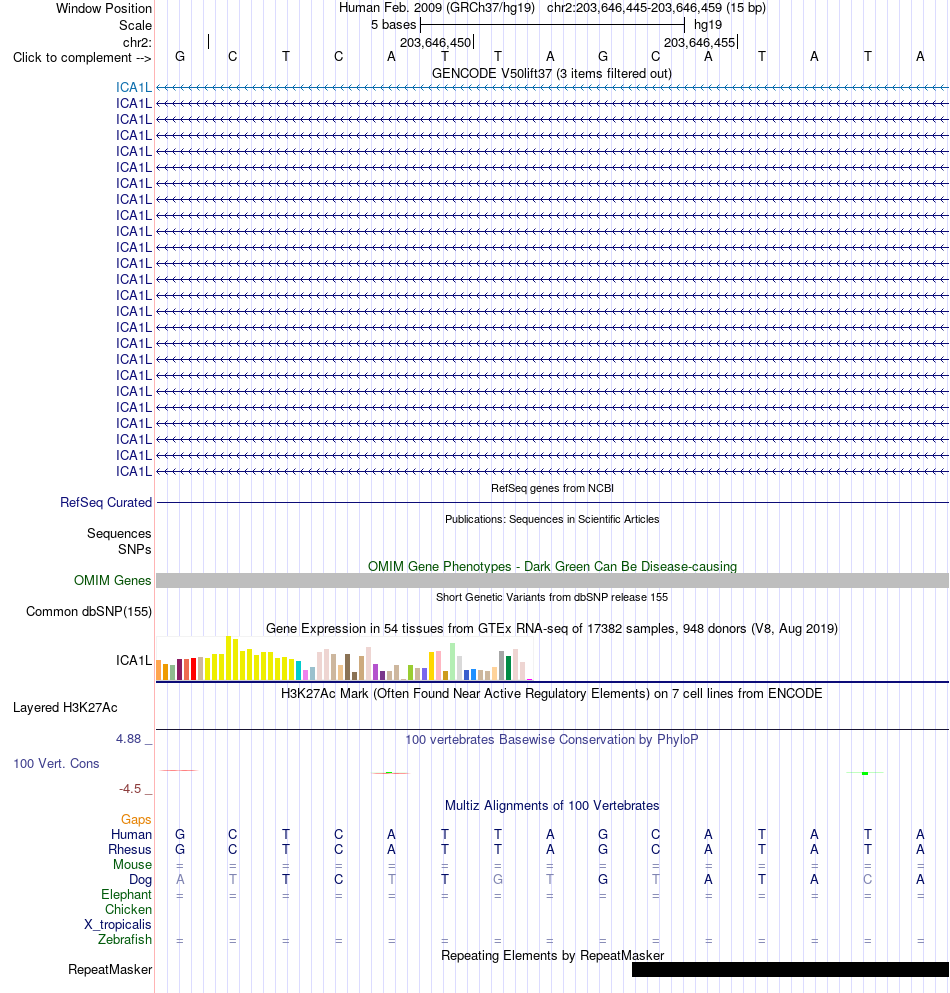950x993 pixels.
Task: Open 'Short Genetic Variants from dbSNP release 155'
Action: coord(552,597)
